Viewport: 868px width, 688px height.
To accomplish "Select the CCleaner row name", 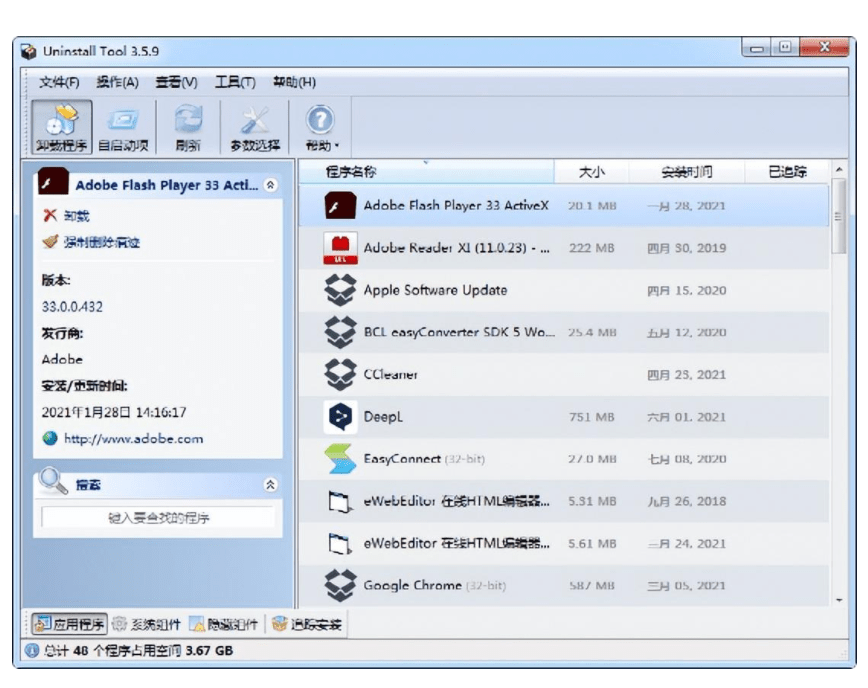I will click(390, 375).
